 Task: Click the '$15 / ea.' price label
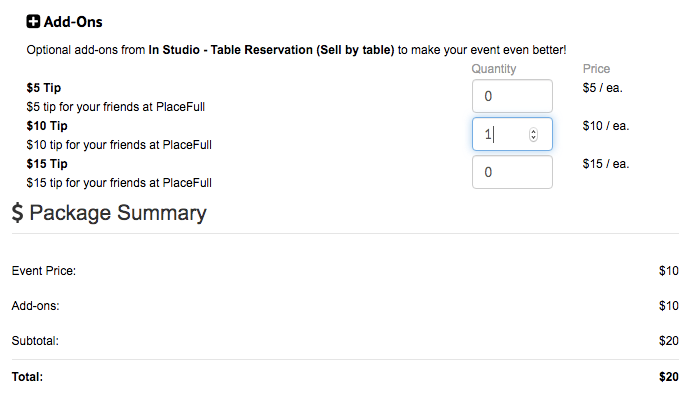point(606,164)
